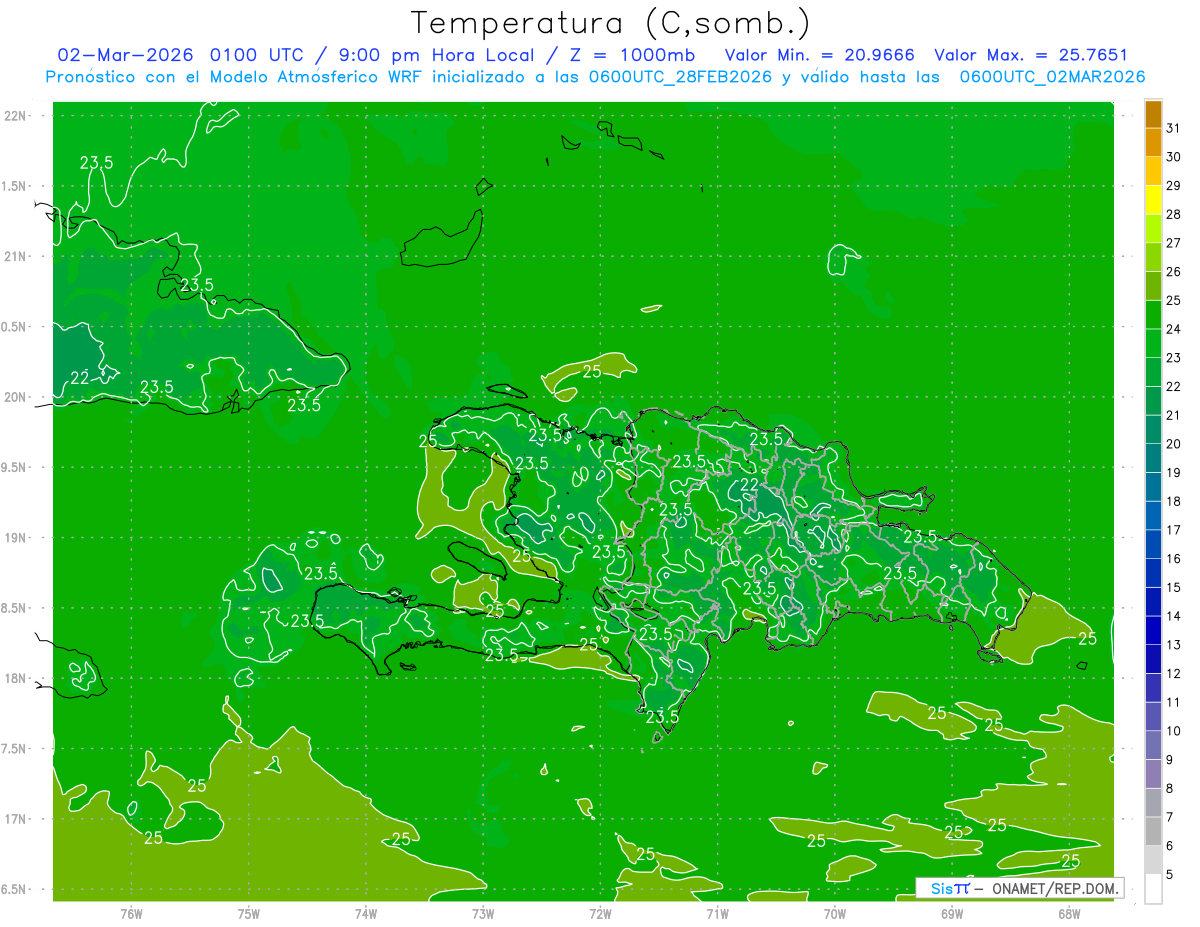The image size is (1200, 927).
Task: Click the '17N' latitude axis label
Action: [x=15, y=819]
